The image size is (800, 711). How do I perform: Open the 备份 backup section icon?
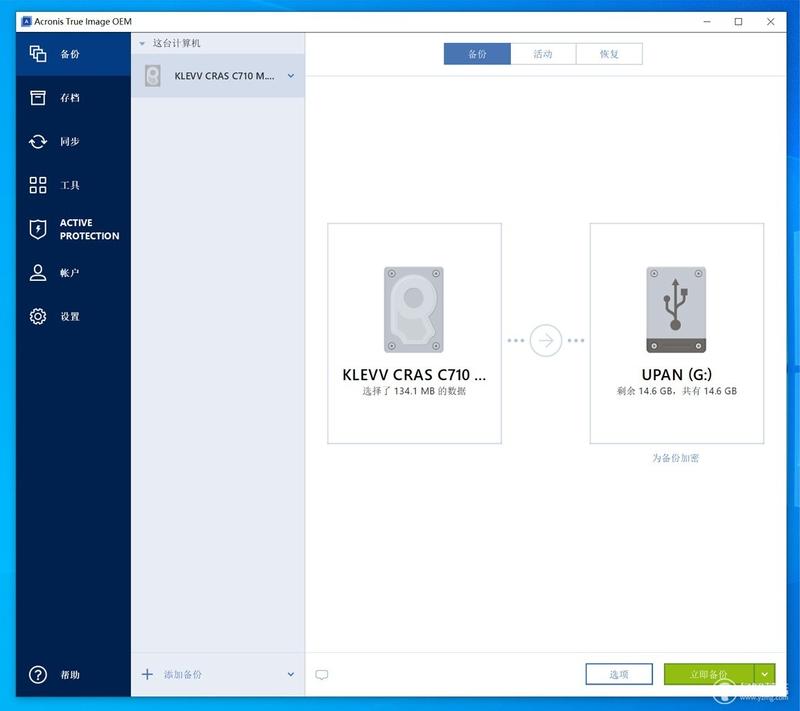point(38,54)
